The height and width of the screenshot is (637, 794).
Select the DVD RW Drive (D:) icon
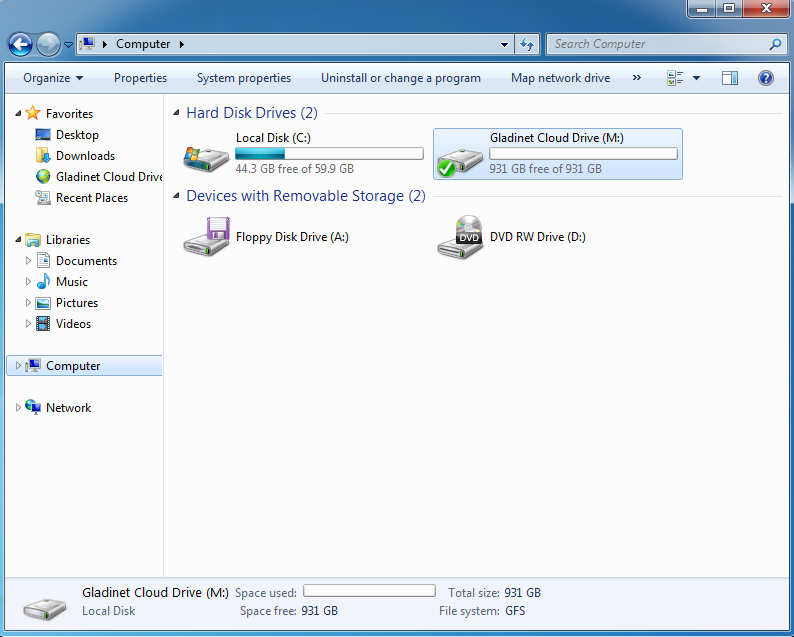coord(460,237)
